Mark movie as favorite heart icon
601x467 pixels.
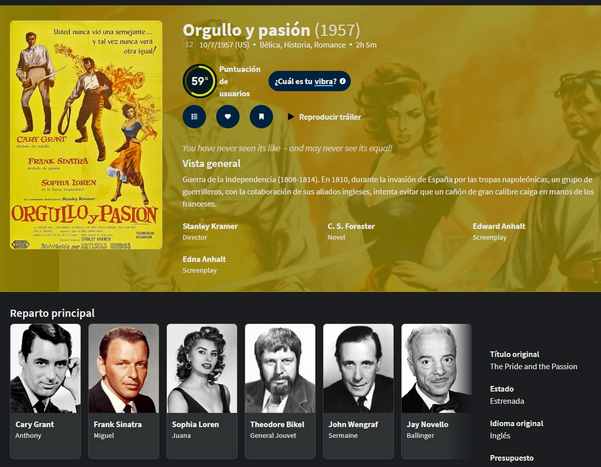point(228,117)
